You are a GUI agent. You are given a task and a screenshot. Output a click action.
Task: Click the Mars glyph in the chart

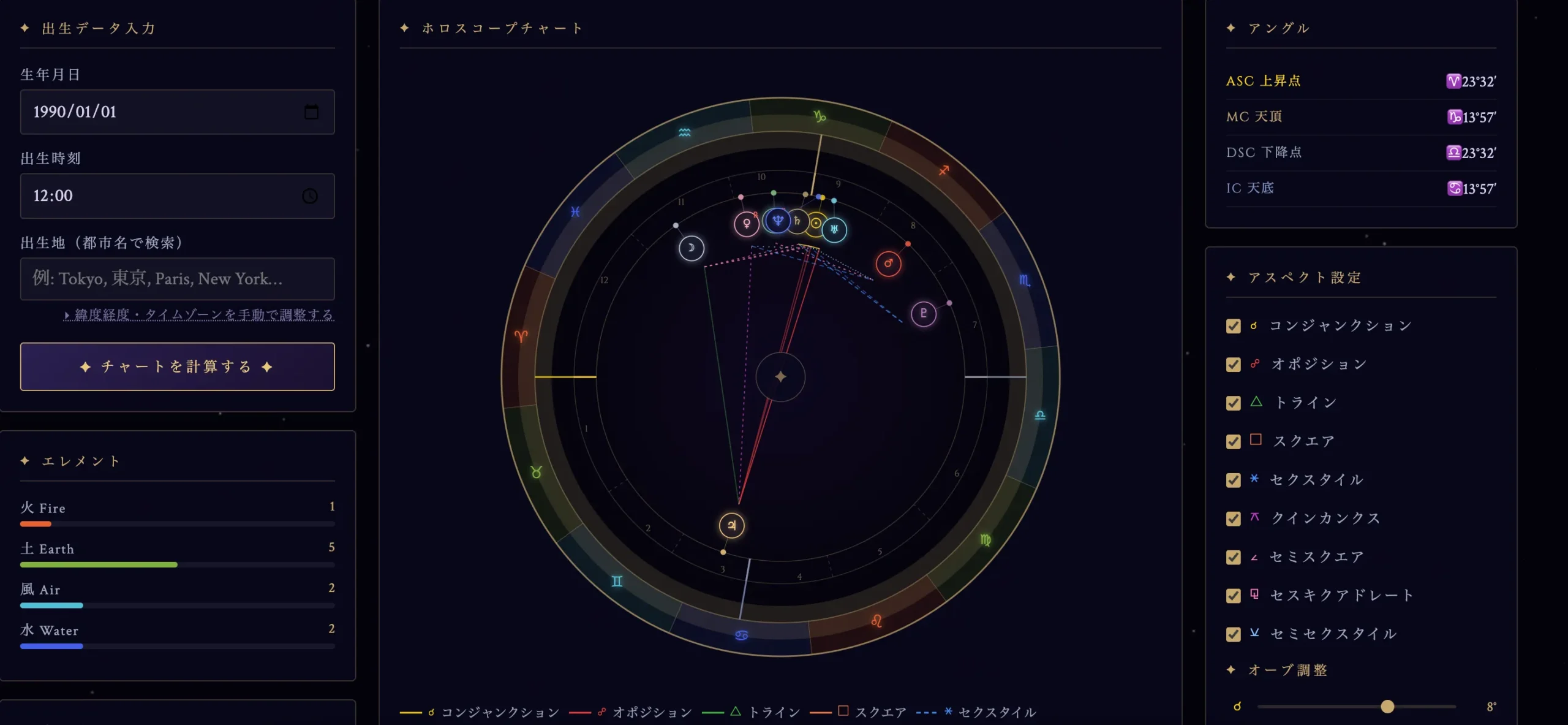tap(888, 264)
